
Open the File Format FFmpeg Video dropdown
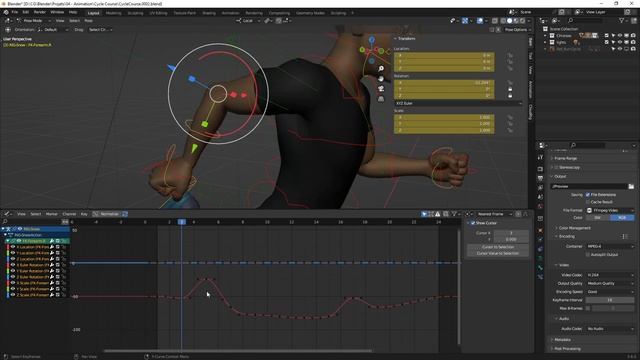click(610, 211)
